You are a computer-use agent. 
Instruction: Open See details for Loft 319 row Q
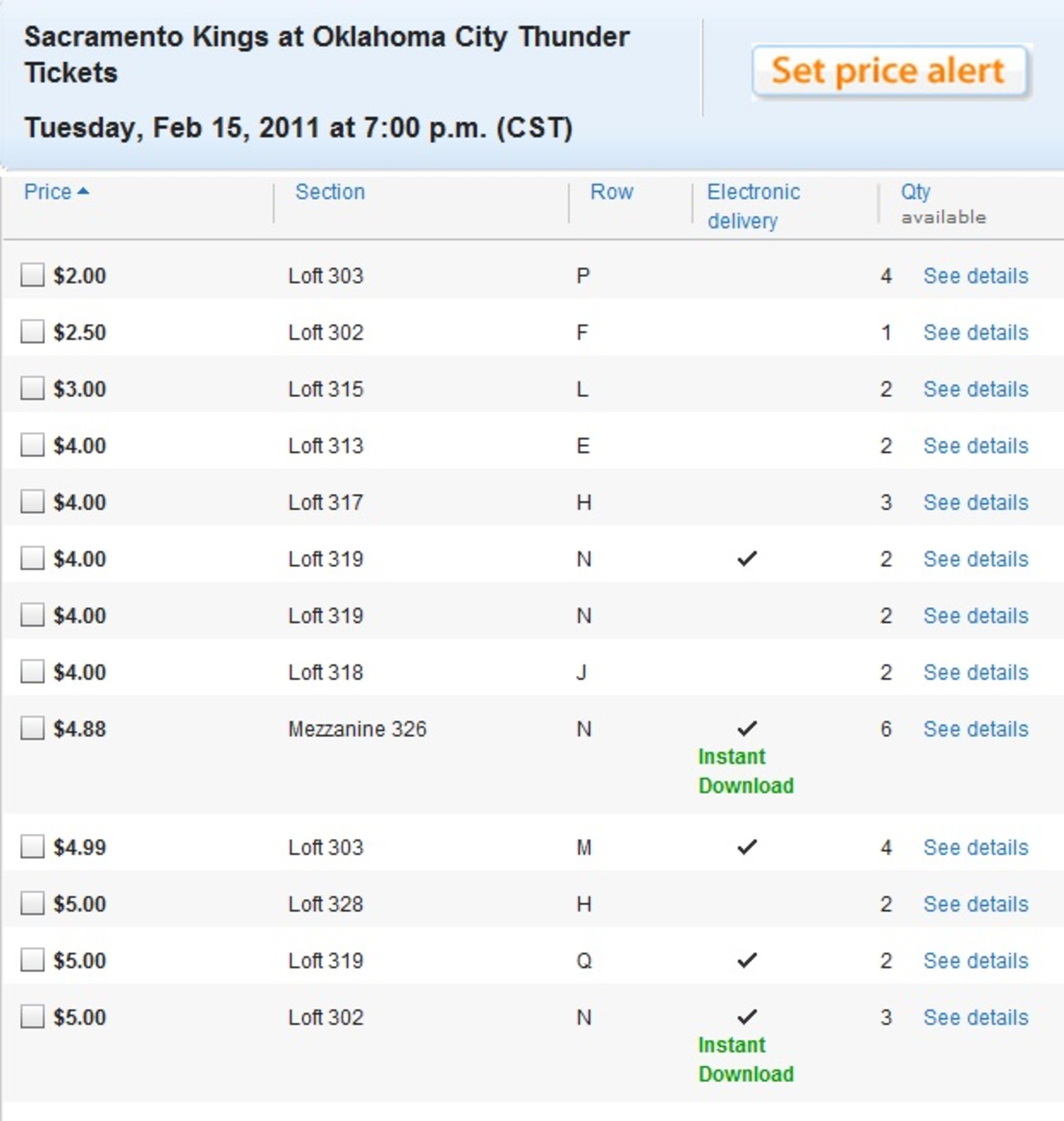[975, 961]
